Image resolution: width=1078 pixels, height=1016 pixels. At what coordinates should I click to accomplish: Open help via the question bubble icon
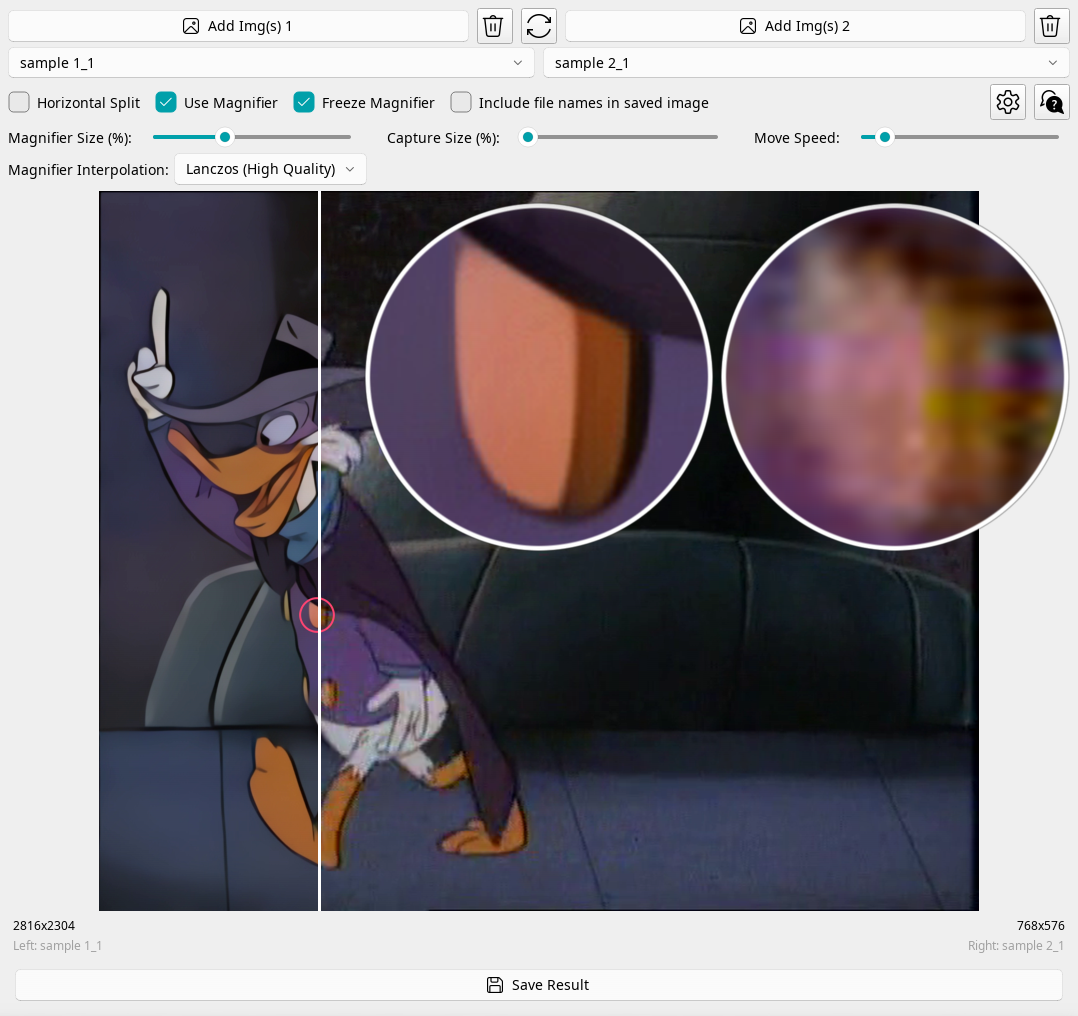1052,102
